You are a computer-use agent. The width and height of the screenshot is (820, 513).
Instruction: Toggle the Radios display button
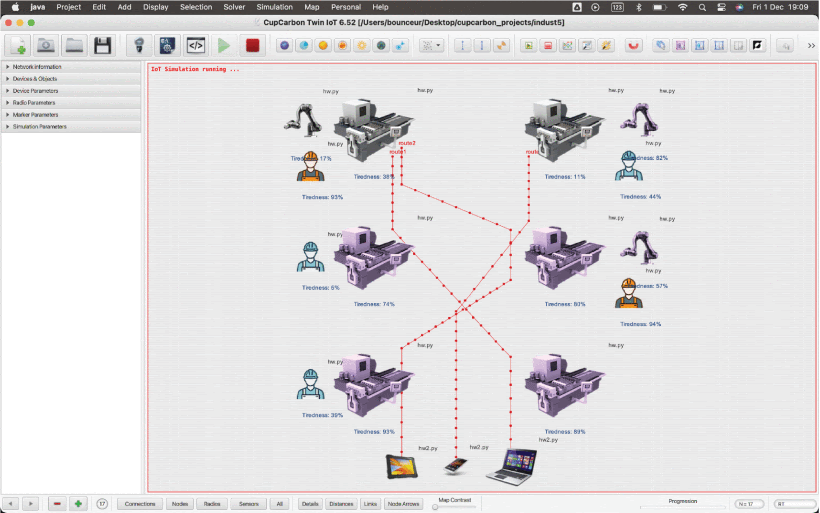click(x=212, y=504)
